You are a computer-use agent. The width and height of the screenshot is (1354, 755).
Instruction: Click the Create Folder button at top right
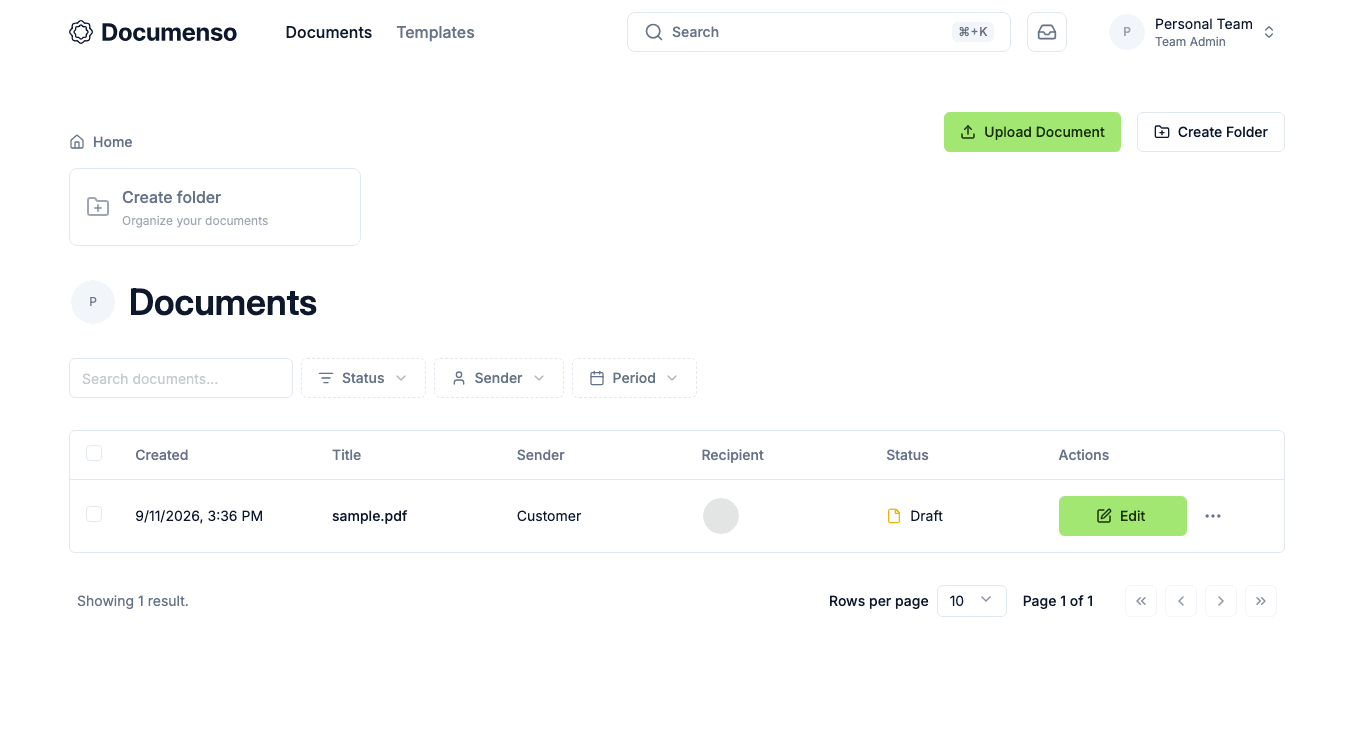(1211, 132)
